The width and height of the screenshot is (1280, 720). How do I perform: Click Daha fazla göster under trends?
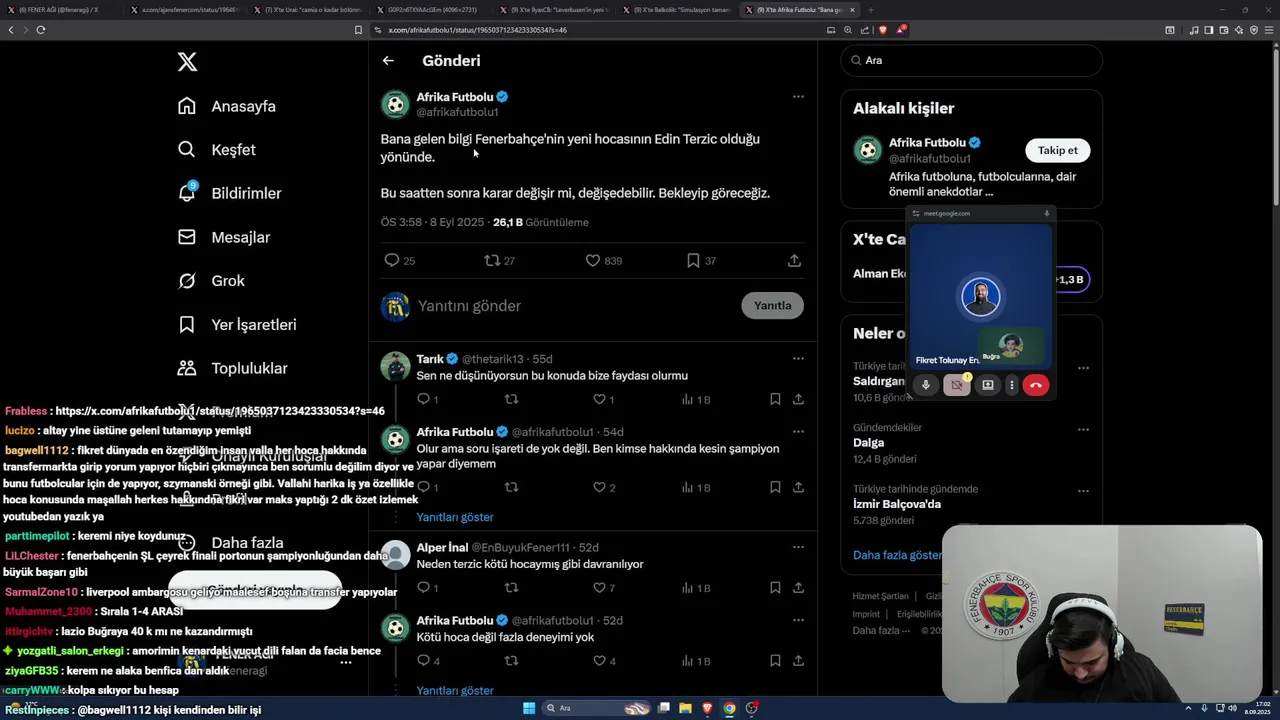tap(897, 554)
